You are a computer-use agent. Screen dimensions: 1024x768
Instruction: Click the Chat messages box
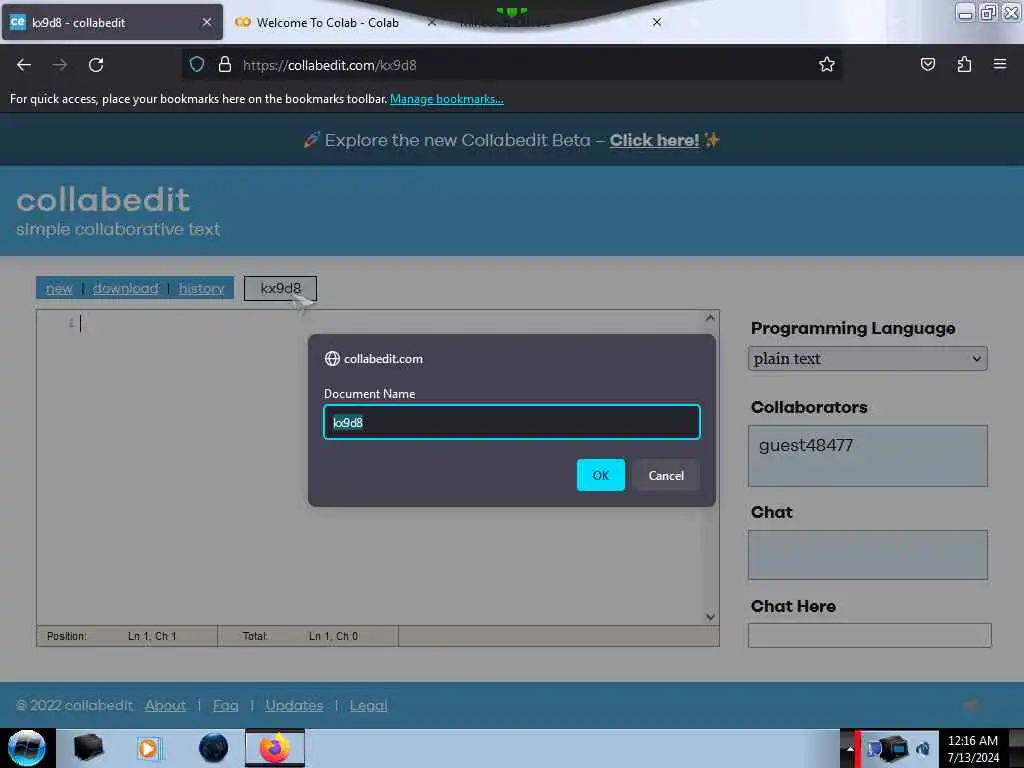867,554
